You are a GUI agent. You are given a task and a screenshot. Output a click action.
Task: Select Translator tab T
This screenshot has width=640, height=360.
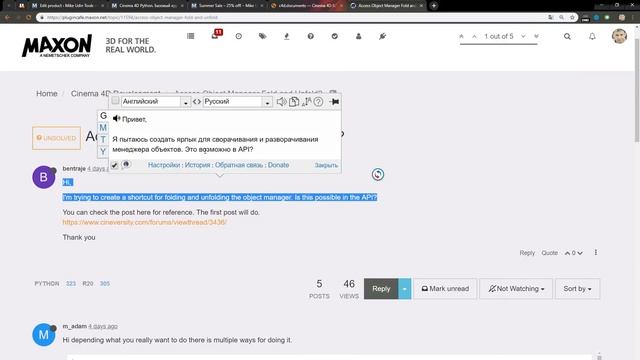coord(103,140)
